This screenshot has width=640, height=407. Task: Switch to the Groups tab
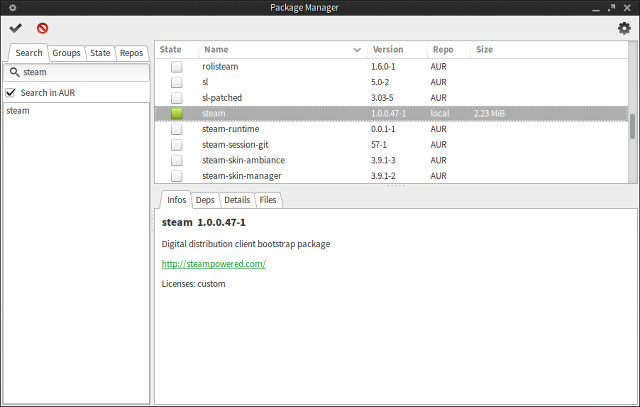(x=66, y=53)
